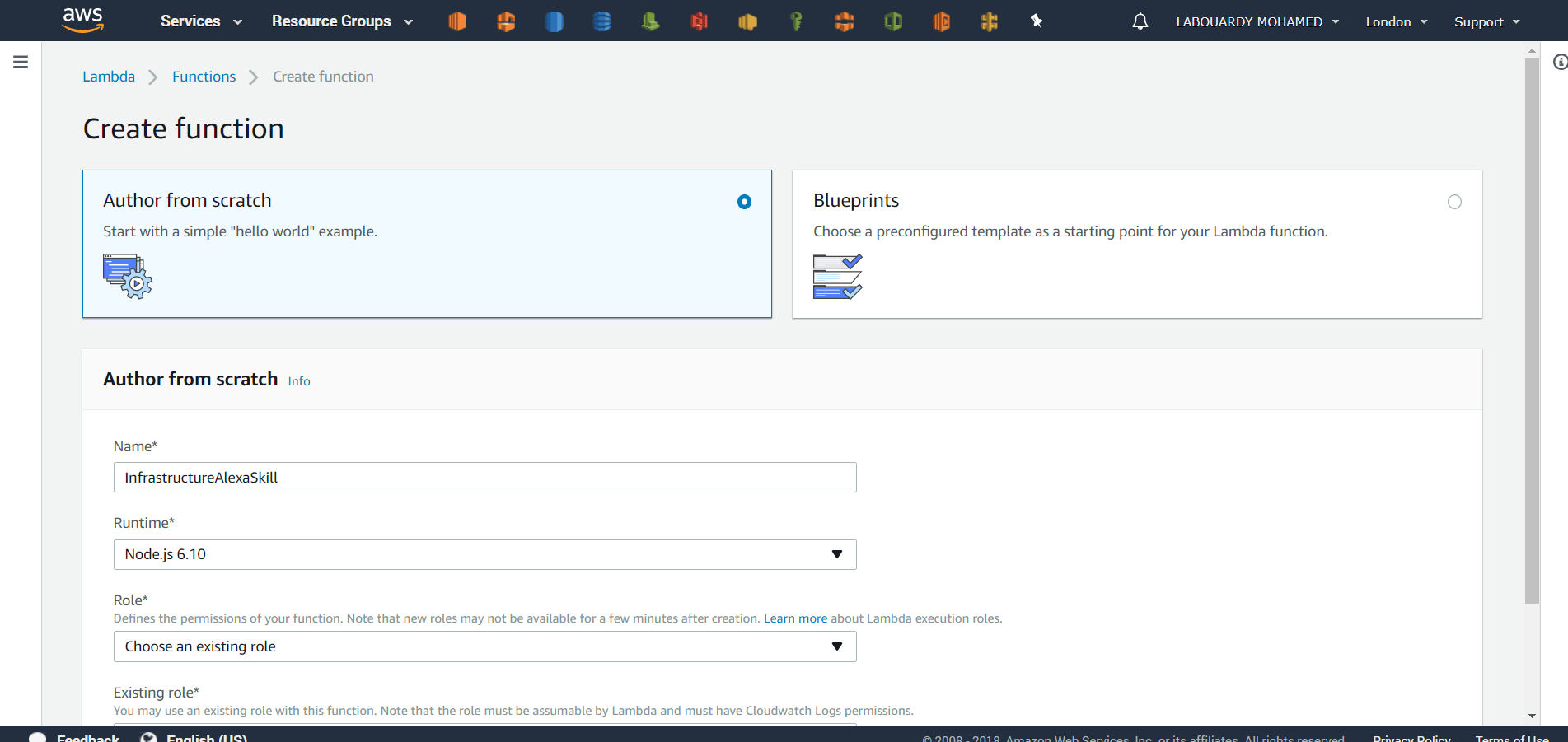Viewport: 1568px width, 742px height.
Task: Open the hamburger side navigation menu
Action: [x=21, y=62]
